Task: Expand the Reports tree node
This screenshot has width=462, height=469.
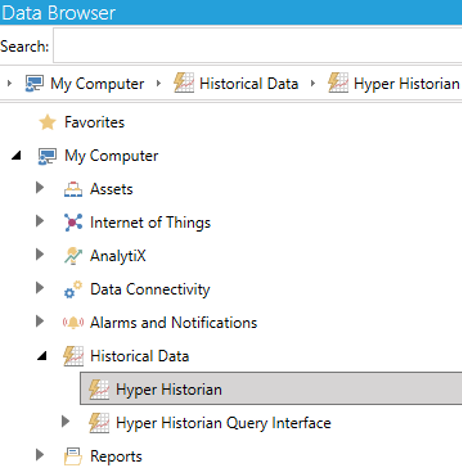Action: [x=40, y=455]
